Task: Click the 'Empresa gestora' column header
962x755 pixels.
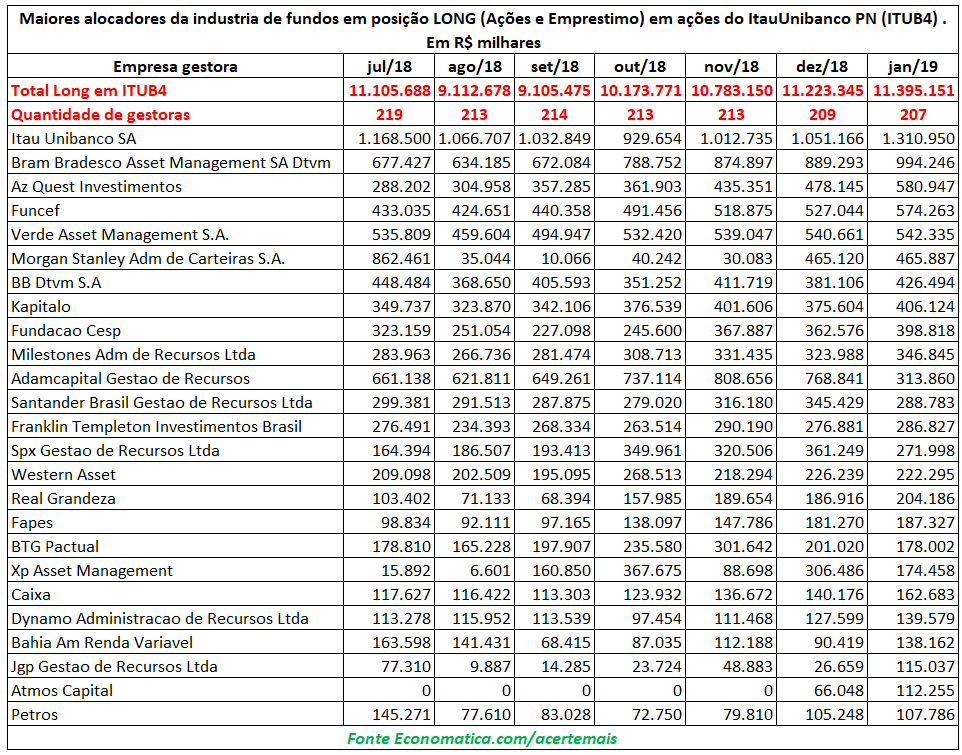Action: (175, 66)
